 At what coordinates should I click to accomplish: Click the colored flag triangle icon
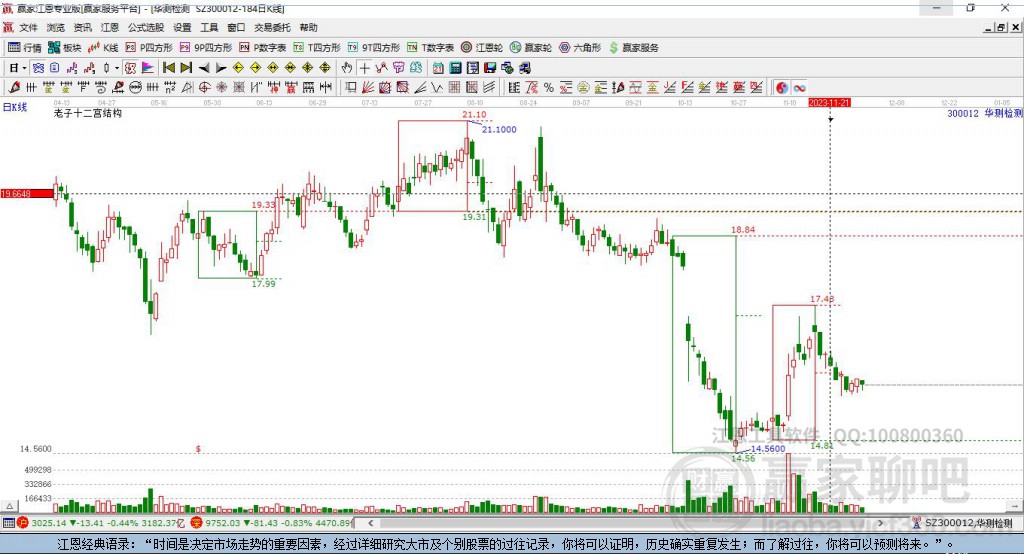pos(148,68)
